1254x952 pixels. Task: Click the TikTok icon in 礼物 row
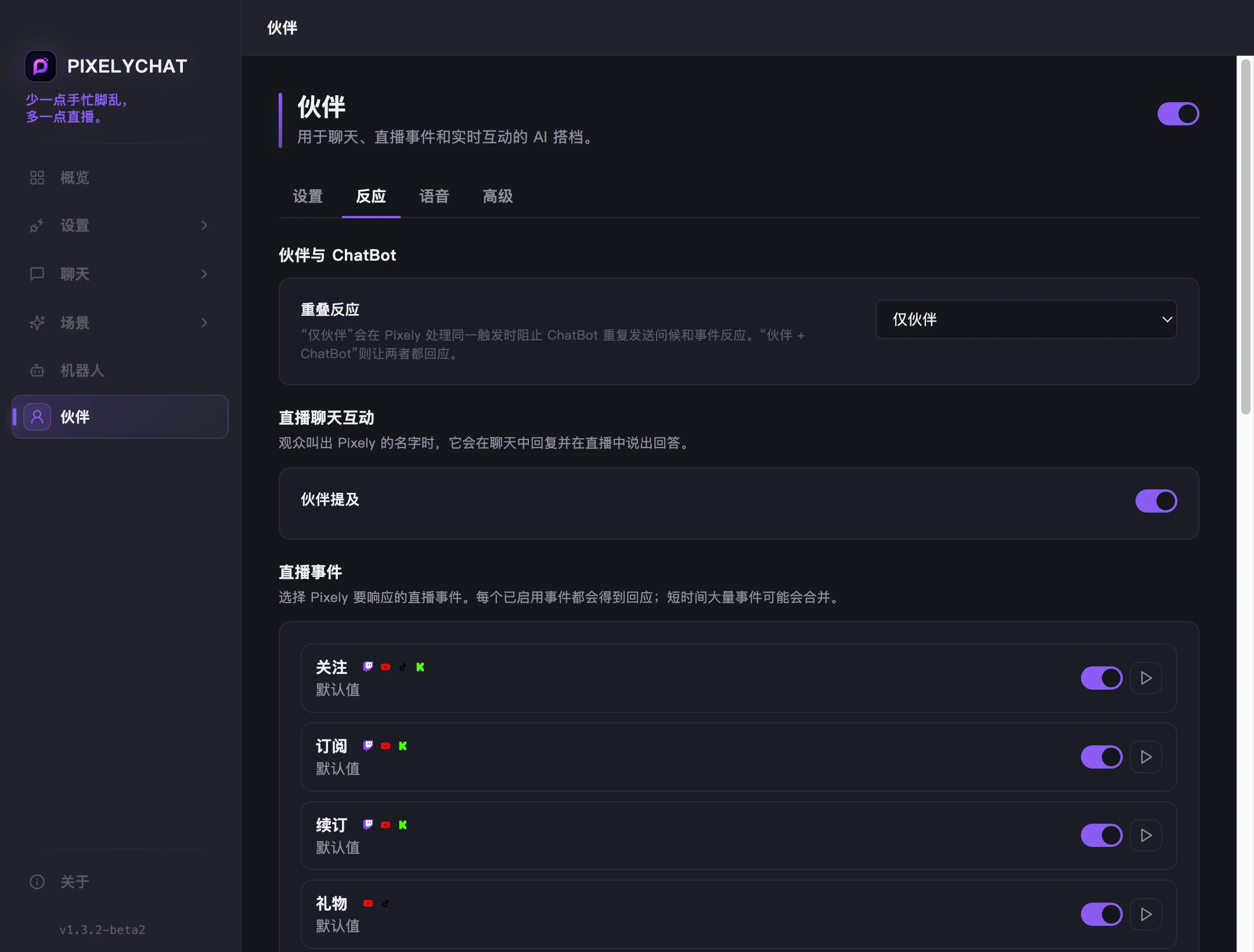point(385,903)
